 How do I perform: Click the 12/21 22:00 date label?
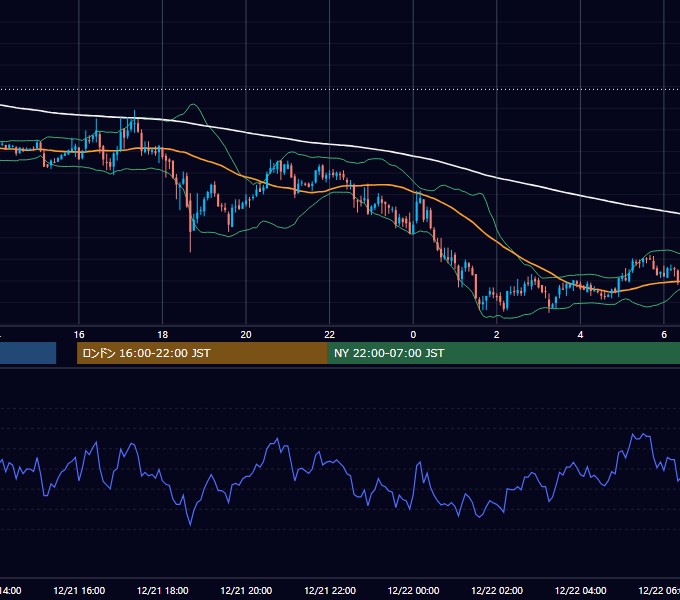click(x=330, y=590)
